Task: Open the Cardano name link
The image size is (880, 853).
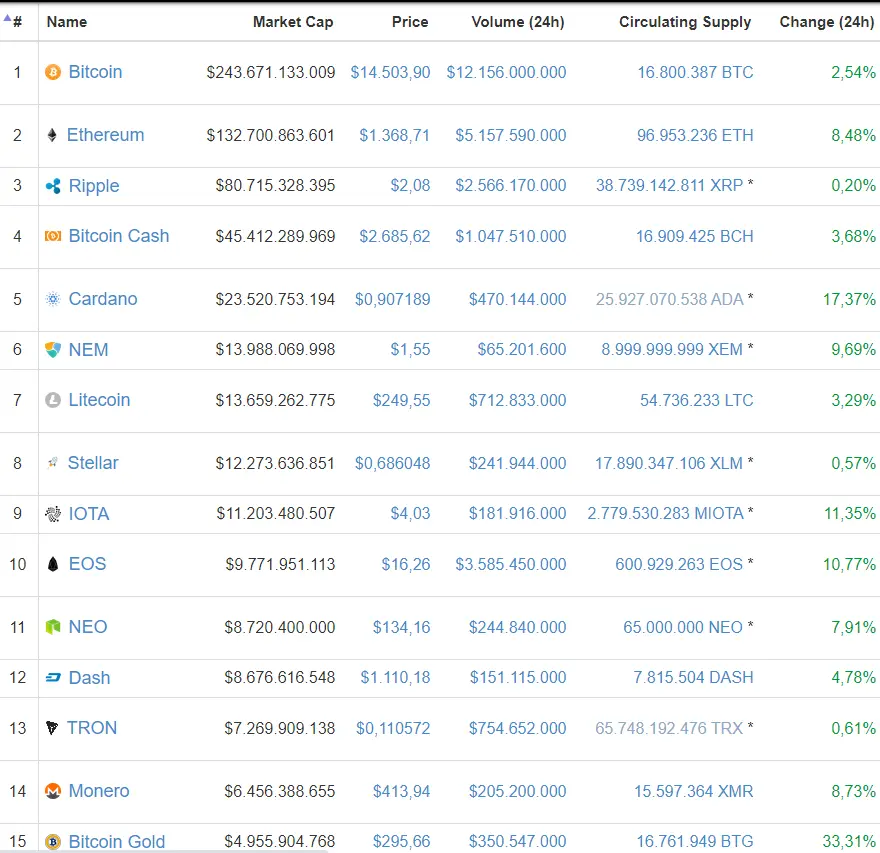Action: 103,299
